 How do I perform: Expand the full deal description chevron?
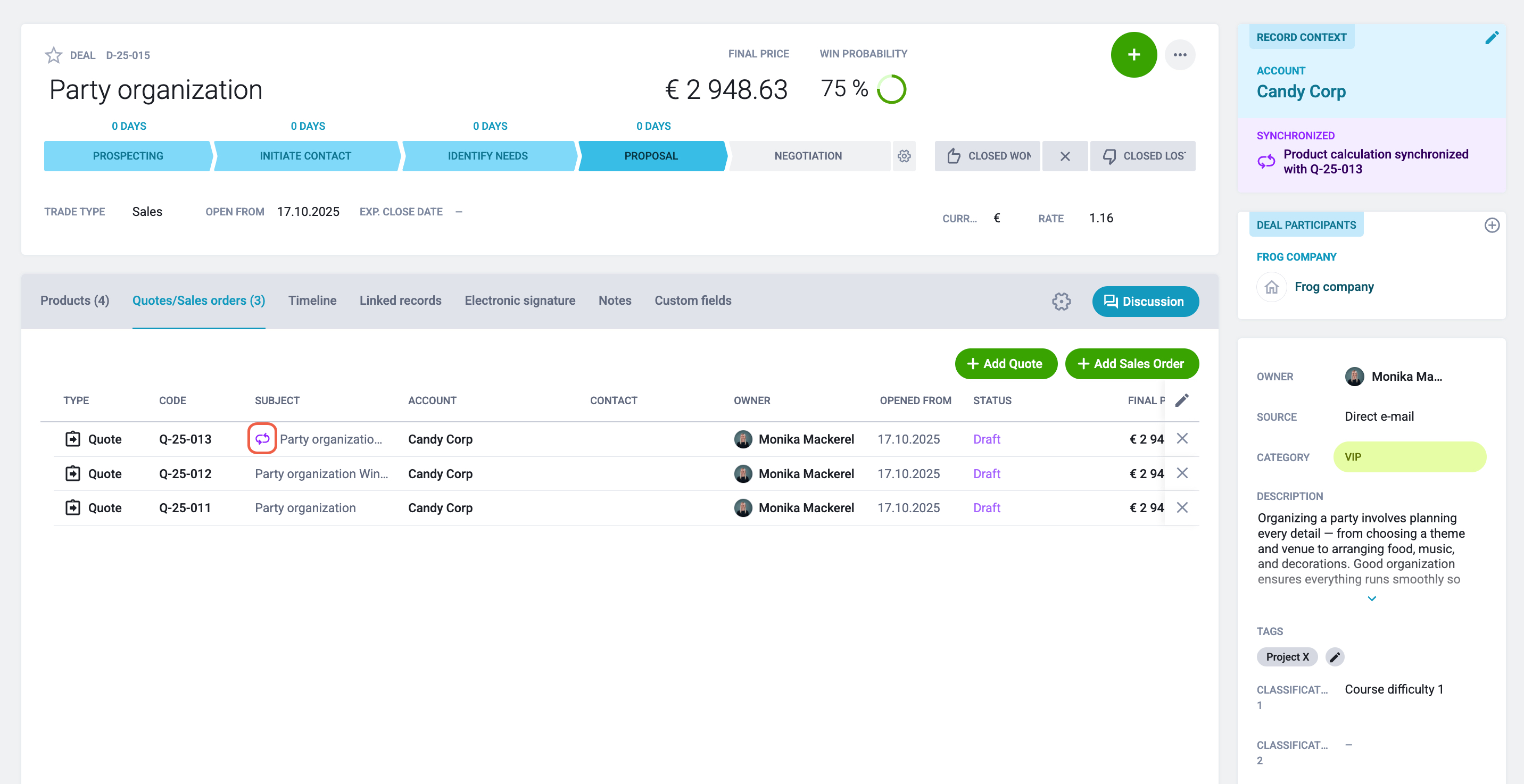(x=1371, y=599)
